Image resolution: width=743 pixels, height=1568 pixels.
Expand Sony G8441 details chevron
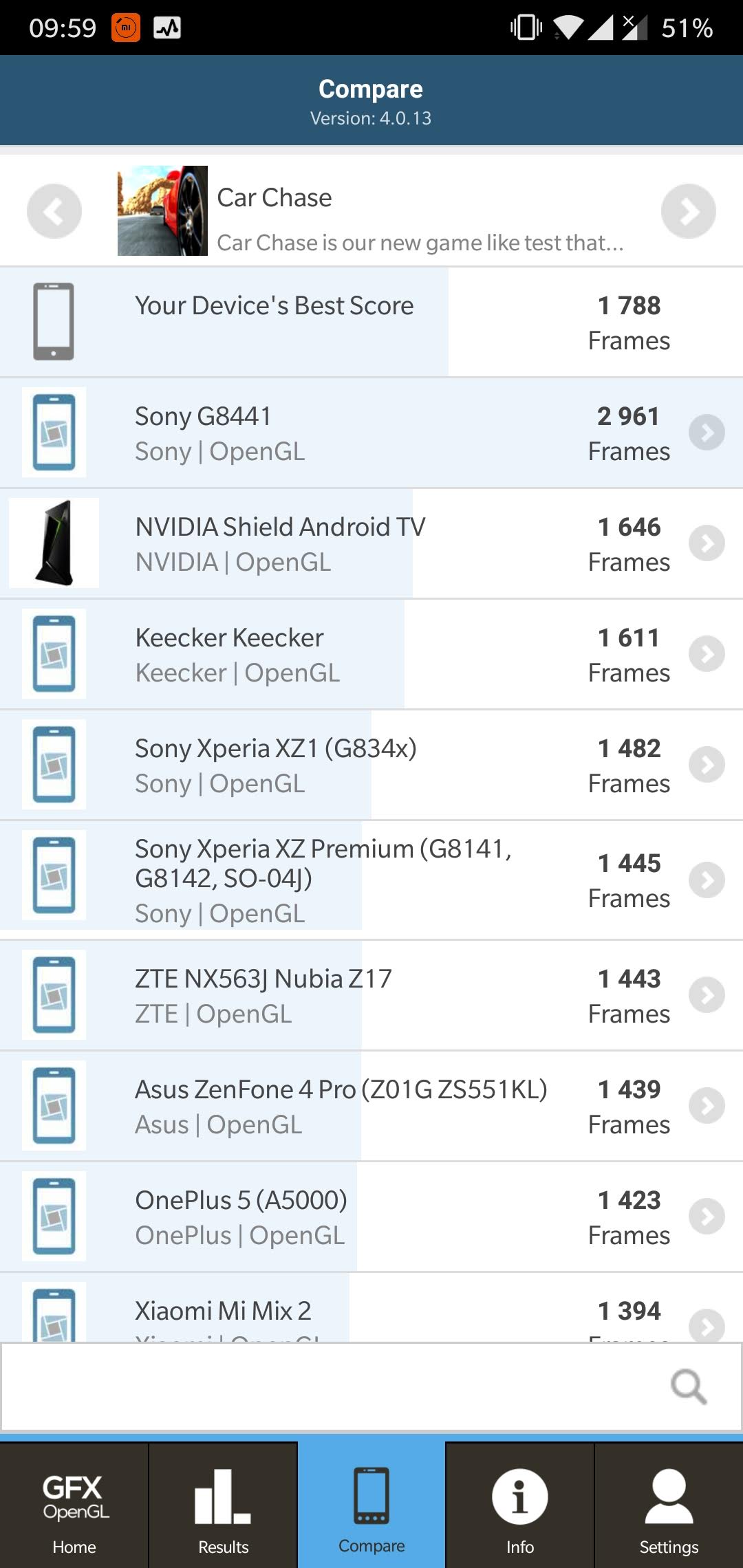[x=707, y=433]
